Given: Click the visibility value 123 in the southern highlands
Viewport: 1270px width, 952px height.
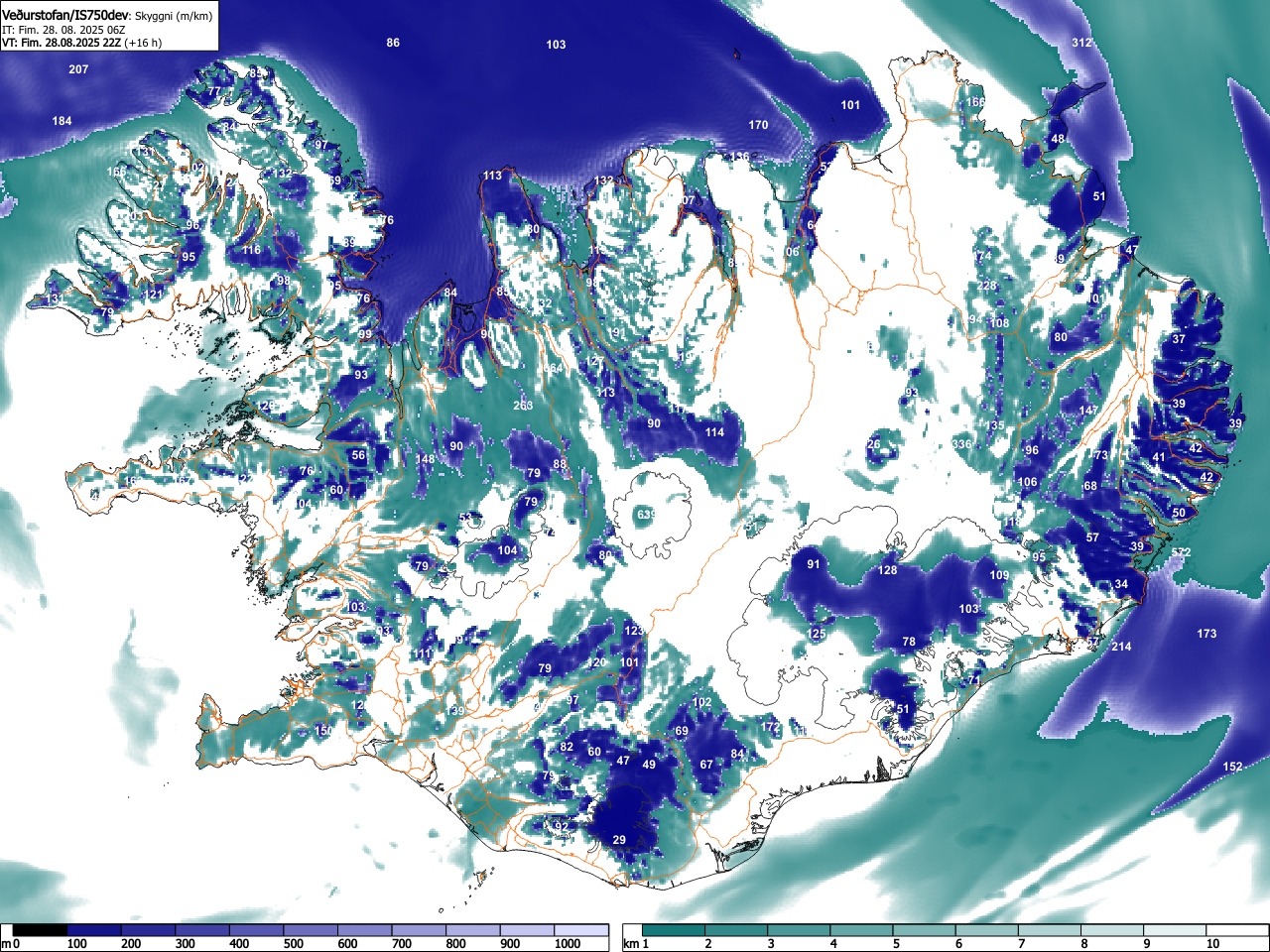Looking at the screenshot, I should tap(634, 631).
